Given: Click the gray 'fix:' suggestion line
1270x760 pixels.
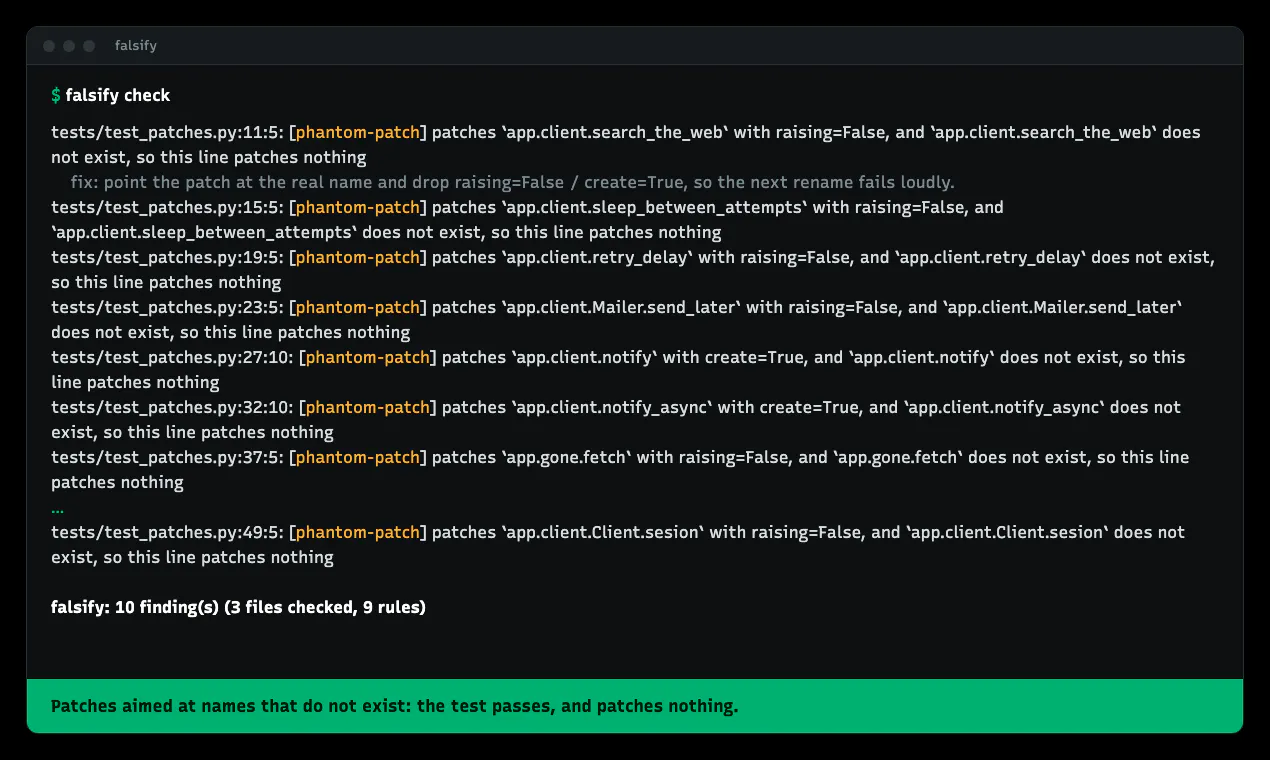Looking at the screenshot, I should tap(513, 182).
